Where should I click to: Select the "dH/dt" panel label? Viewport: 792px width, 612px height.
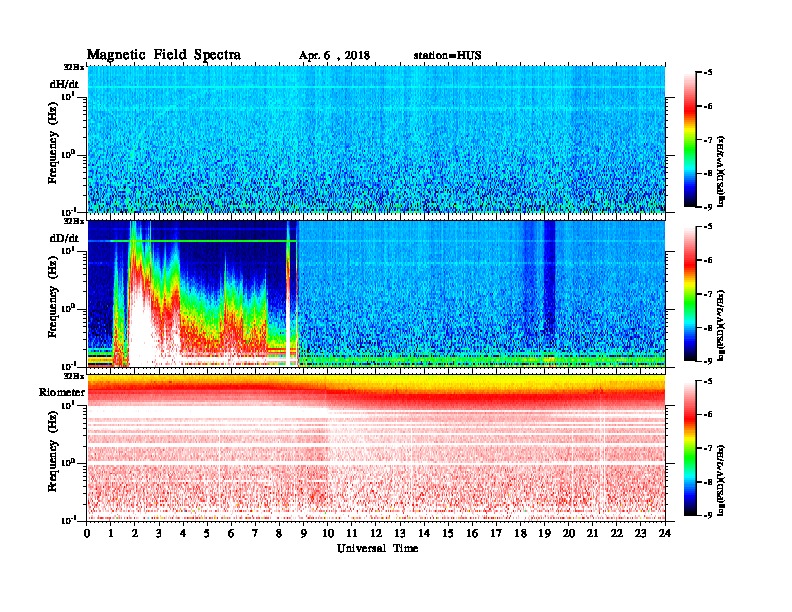coord(64,84)
